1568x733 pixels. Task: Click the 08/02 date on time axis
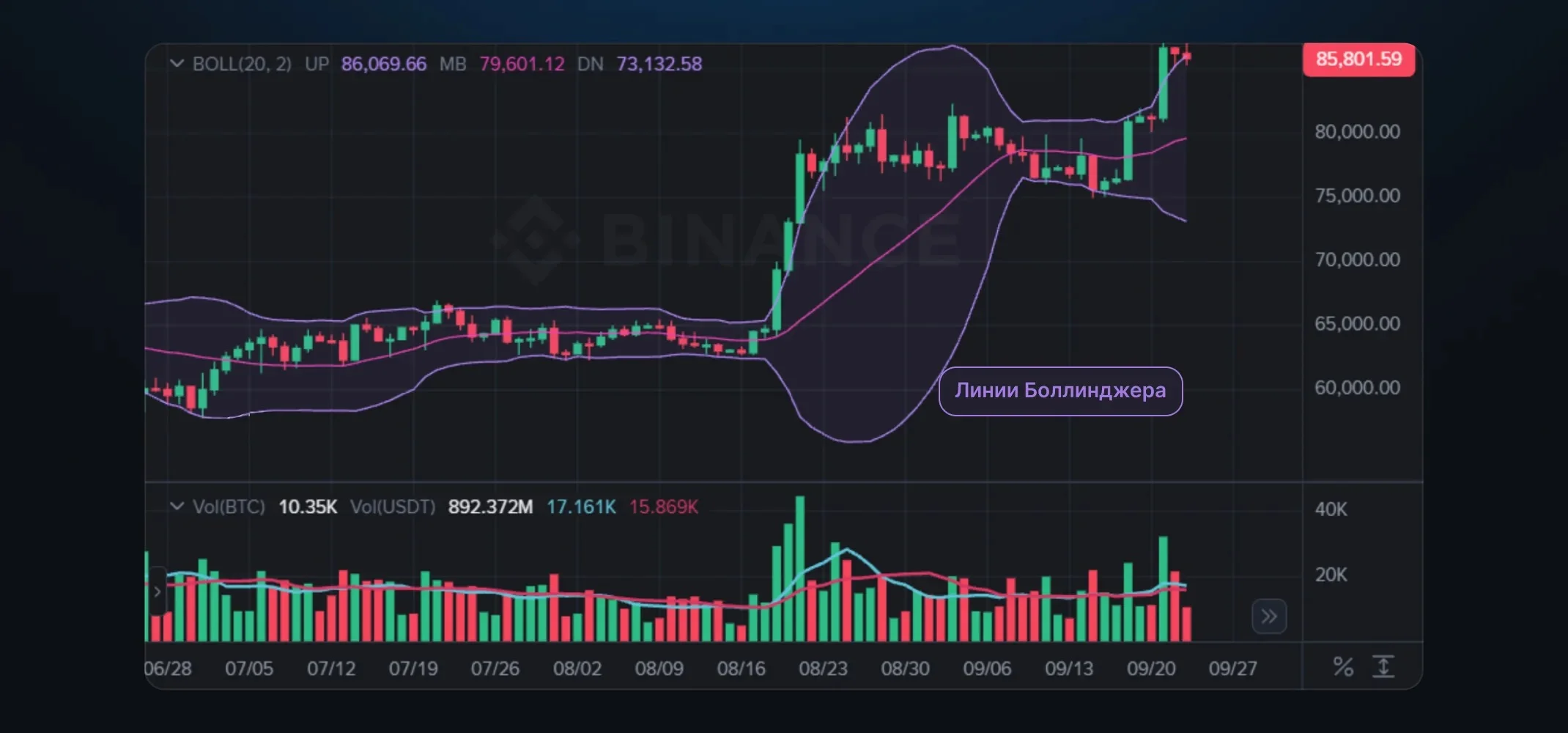577,668
